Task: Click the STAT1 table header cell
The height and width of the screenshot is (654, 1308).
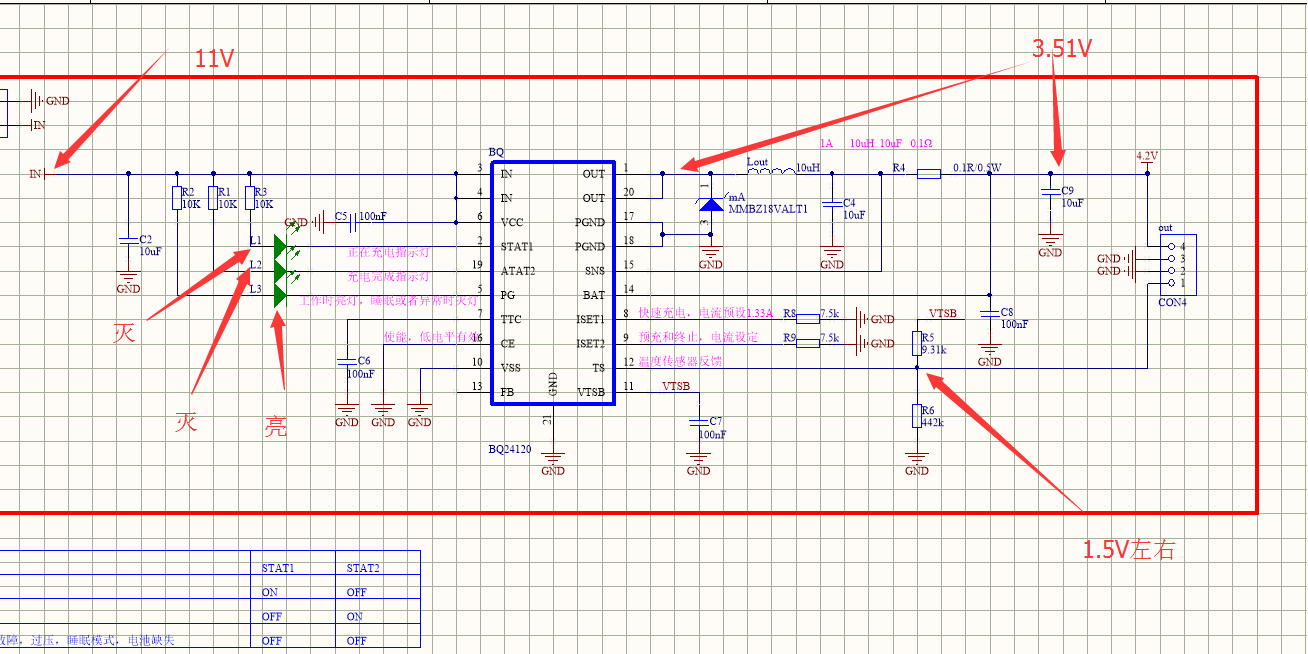Action: (x=292, y=568)
